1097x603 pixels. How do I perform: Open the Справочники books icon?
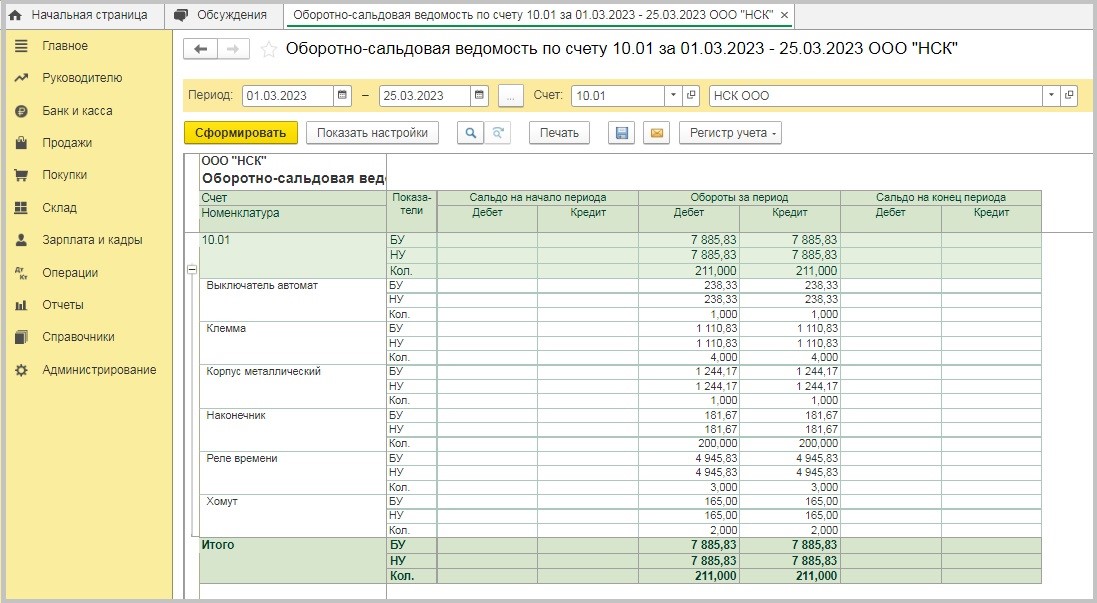(21, 337)
